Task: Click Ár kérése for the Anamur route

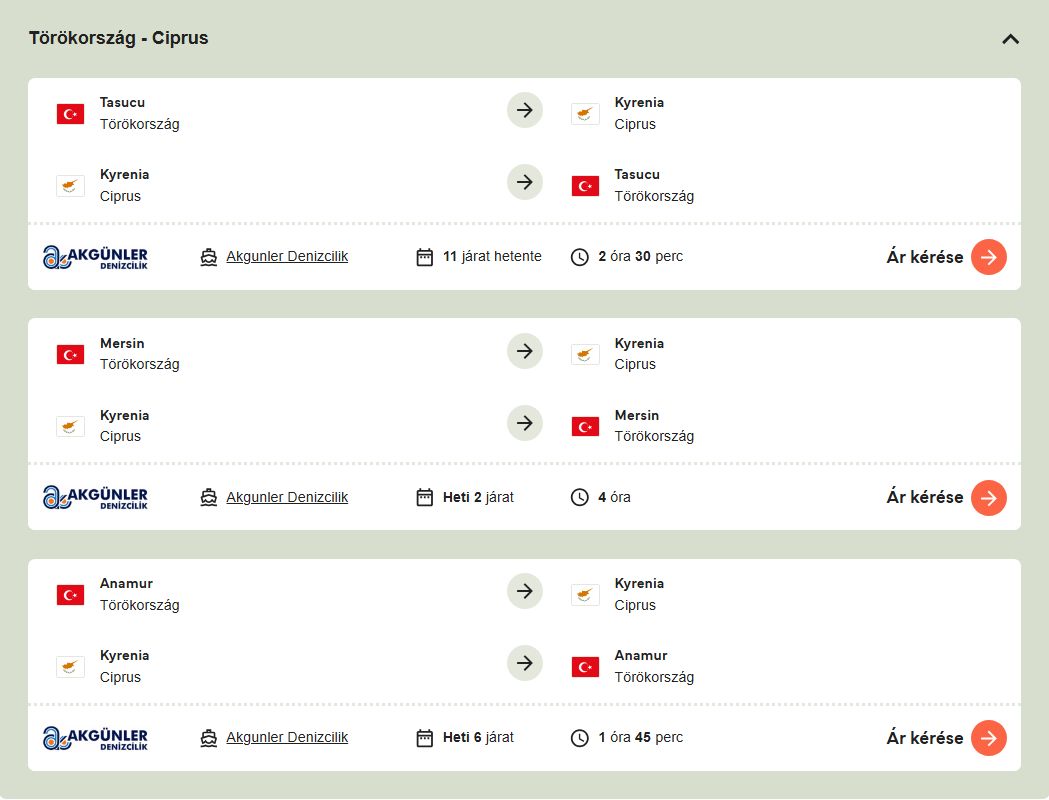Action: [988, 738]
